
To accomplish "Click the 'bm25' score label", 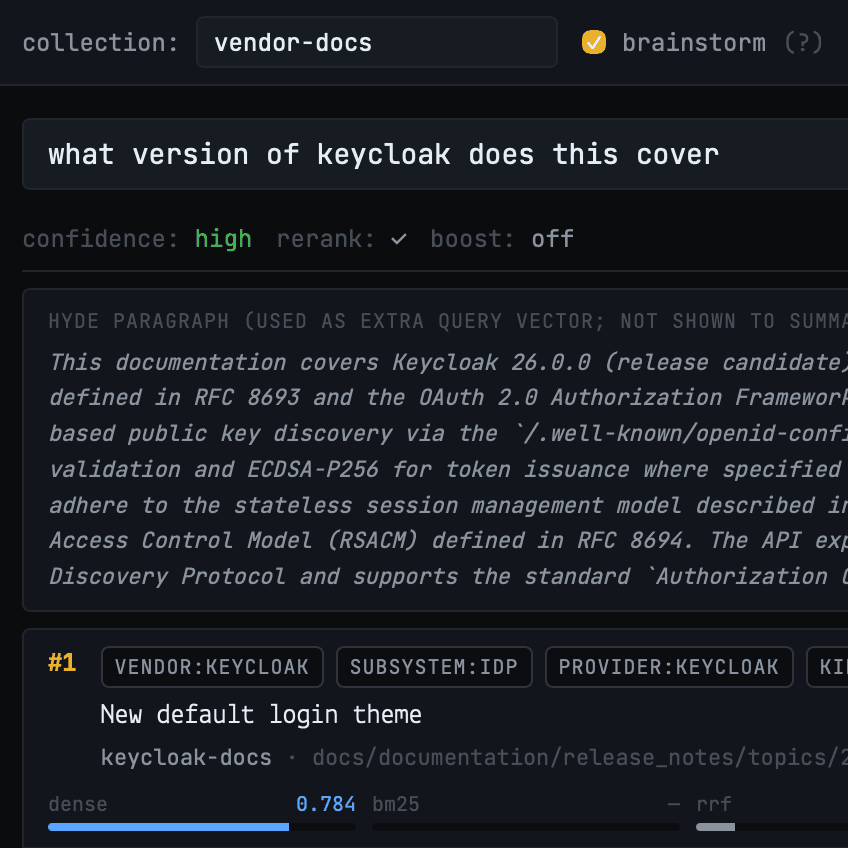I will coord(396,804).
